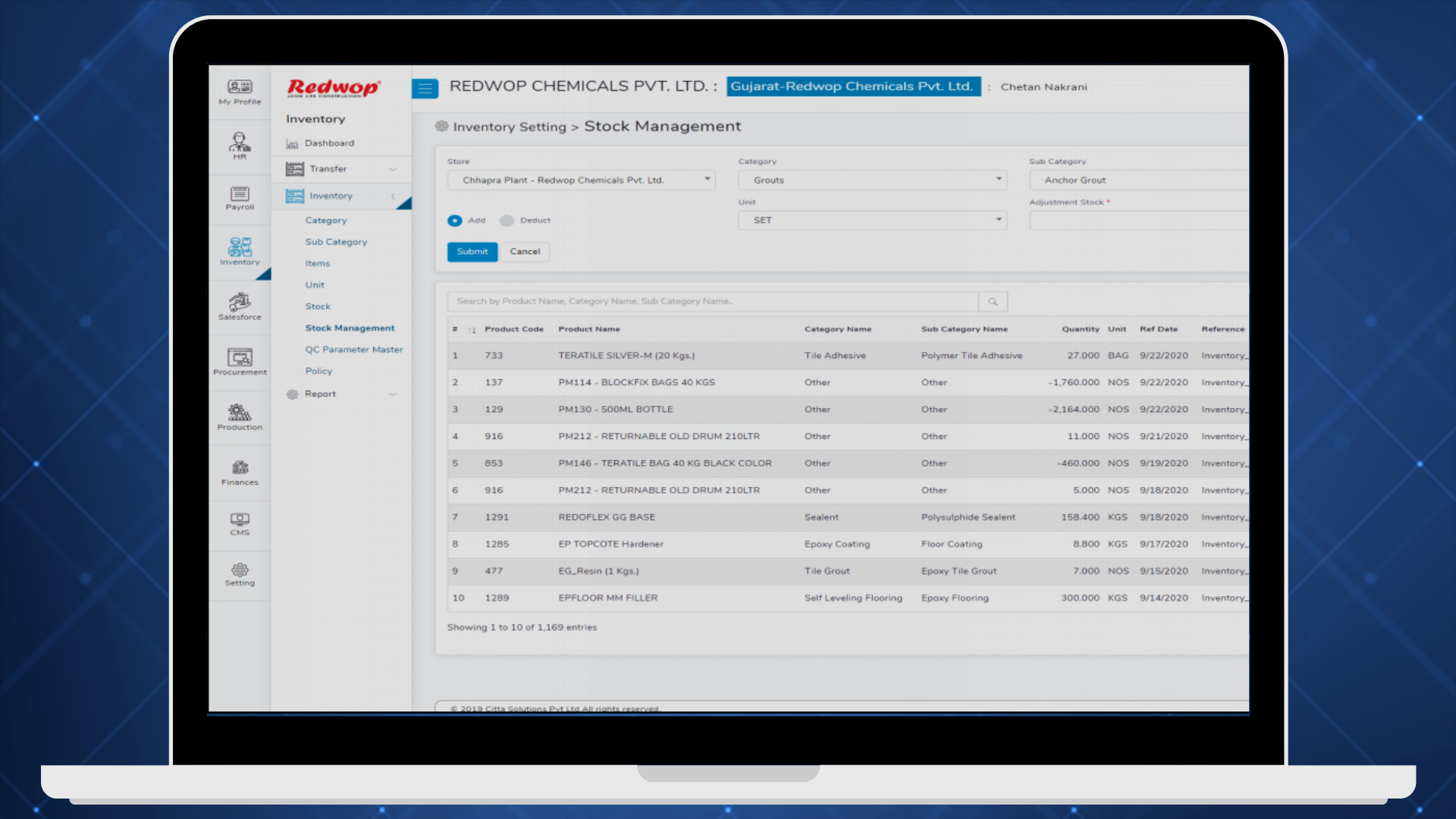Sort by Quantity column header

1081,330
